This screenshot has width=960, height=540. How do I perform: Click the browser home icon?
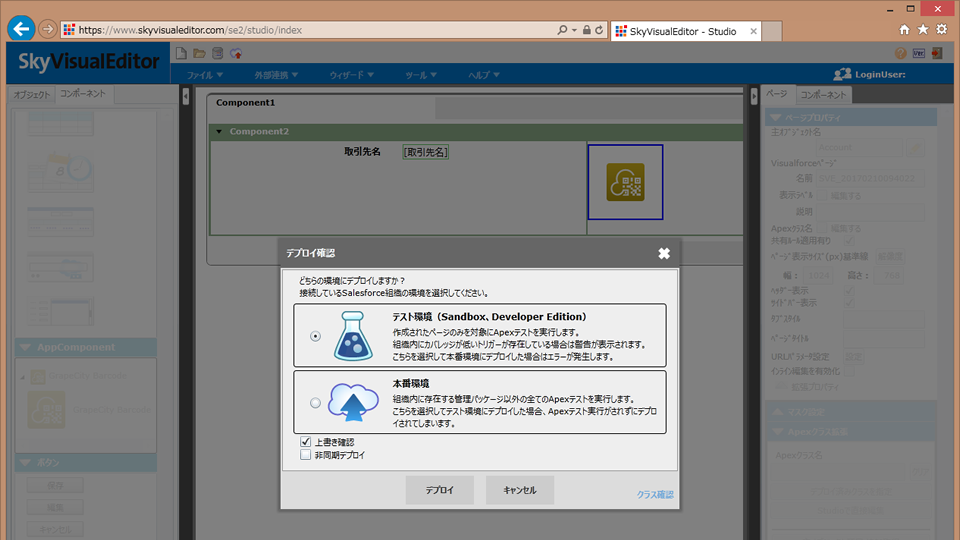coord(904,29)
